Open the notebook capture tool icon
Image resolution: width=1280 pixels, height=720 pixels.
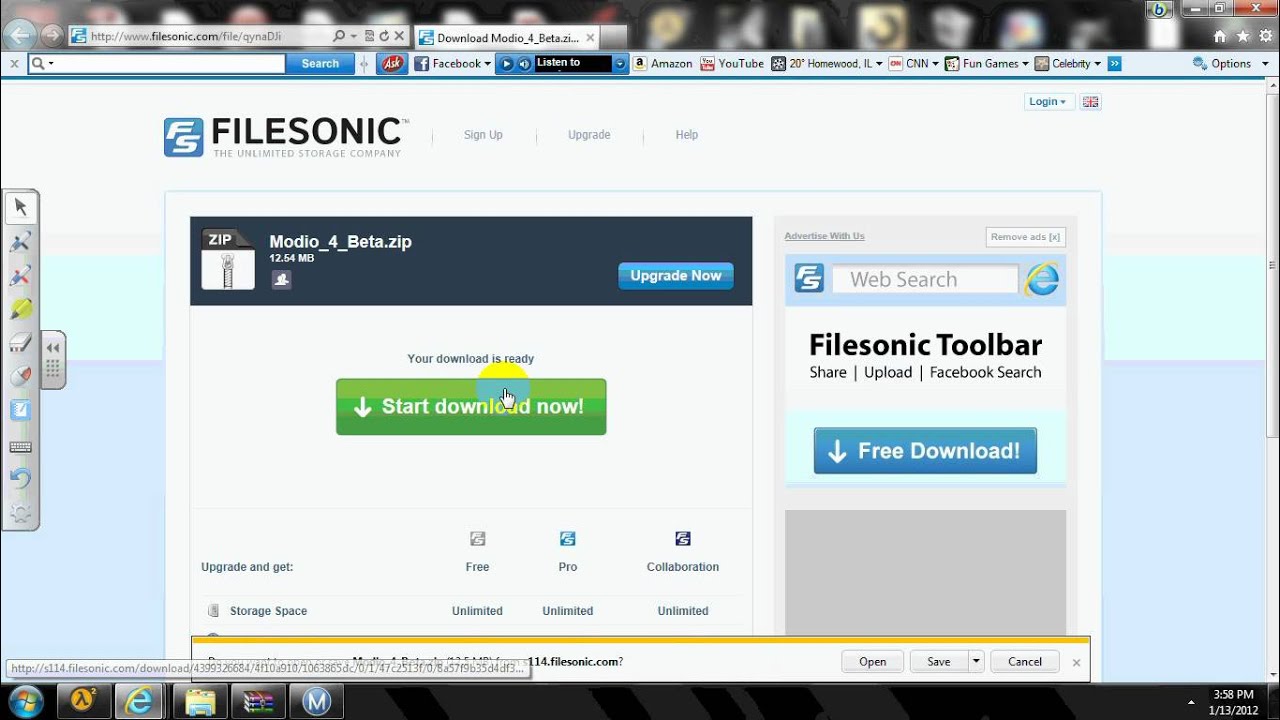point(21,410)
